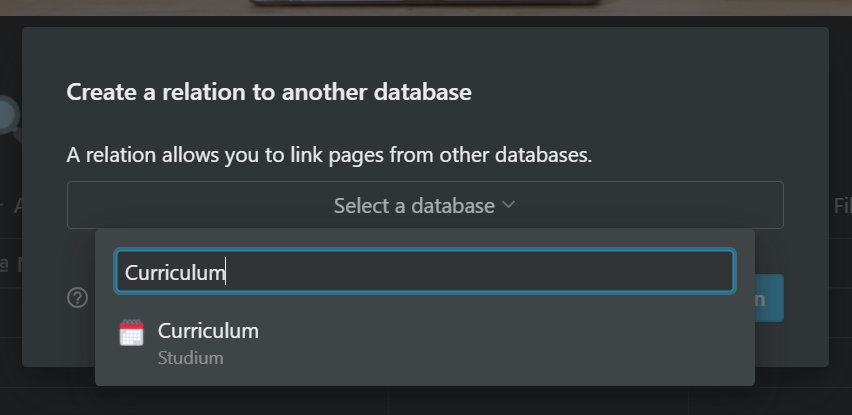This screenshot has width=852, height=415.
Task: Click the Create a relation heading
Action: [269, 92]
